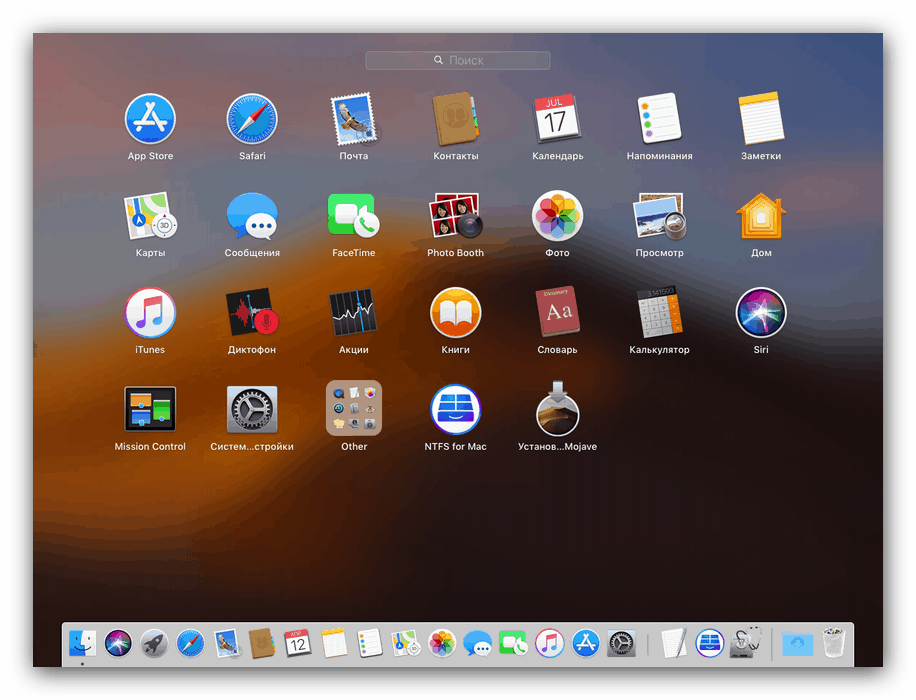Click the Launchpad rocket icon in Dock

coord(154,643)
